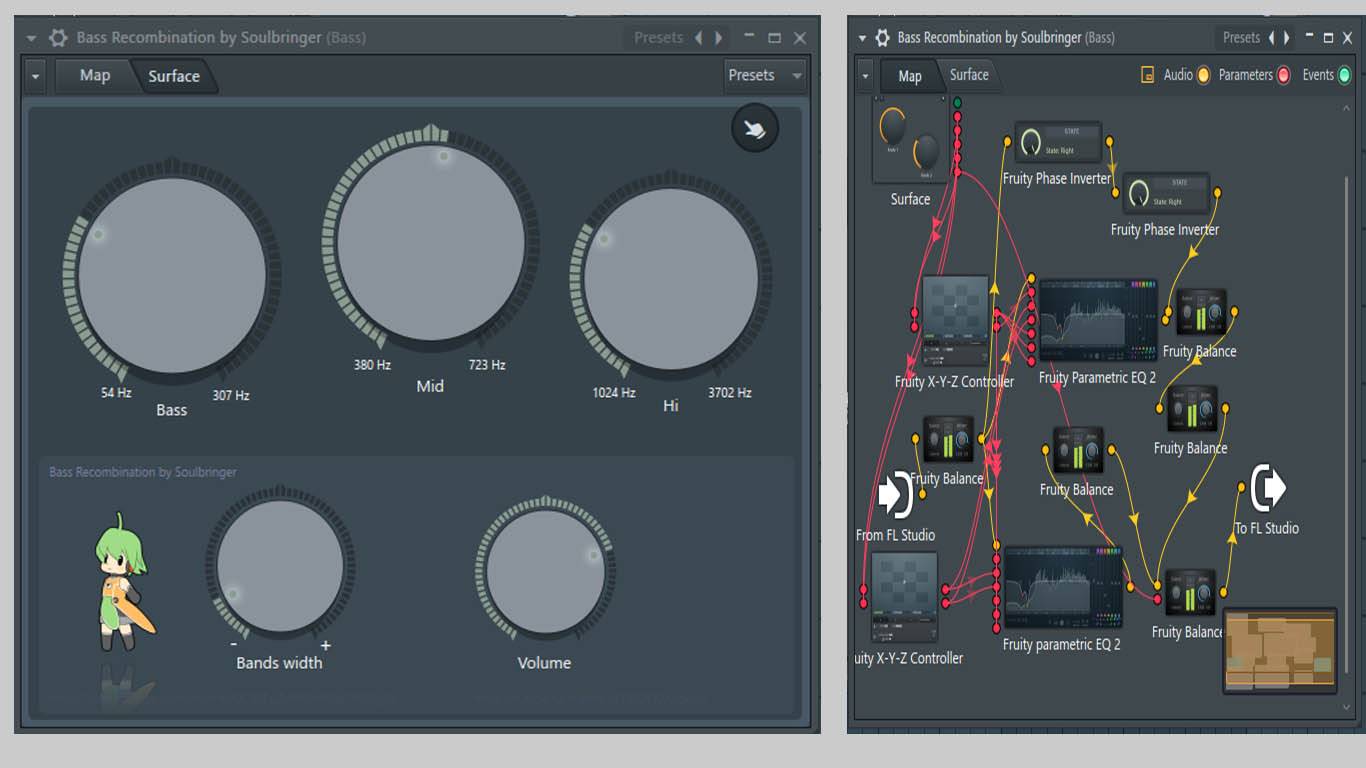This screenshot has height=768, width=1366.
Task: Select the lower Fruity X-Y-Z Controller node
Action: (904, 598)
